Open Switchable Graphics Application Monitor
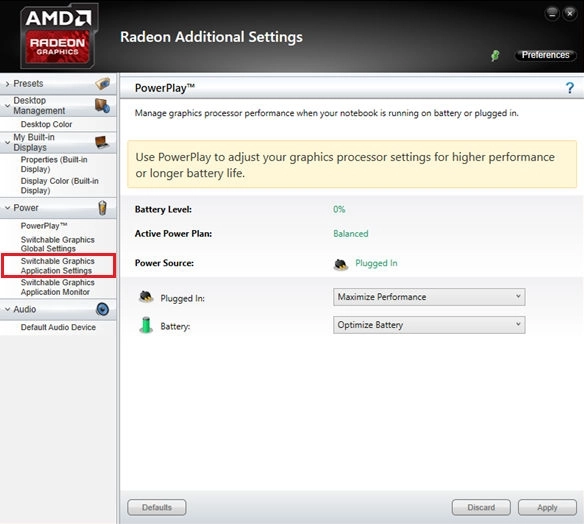Screen dimensions: 584x524 click(x=58, y=287)
